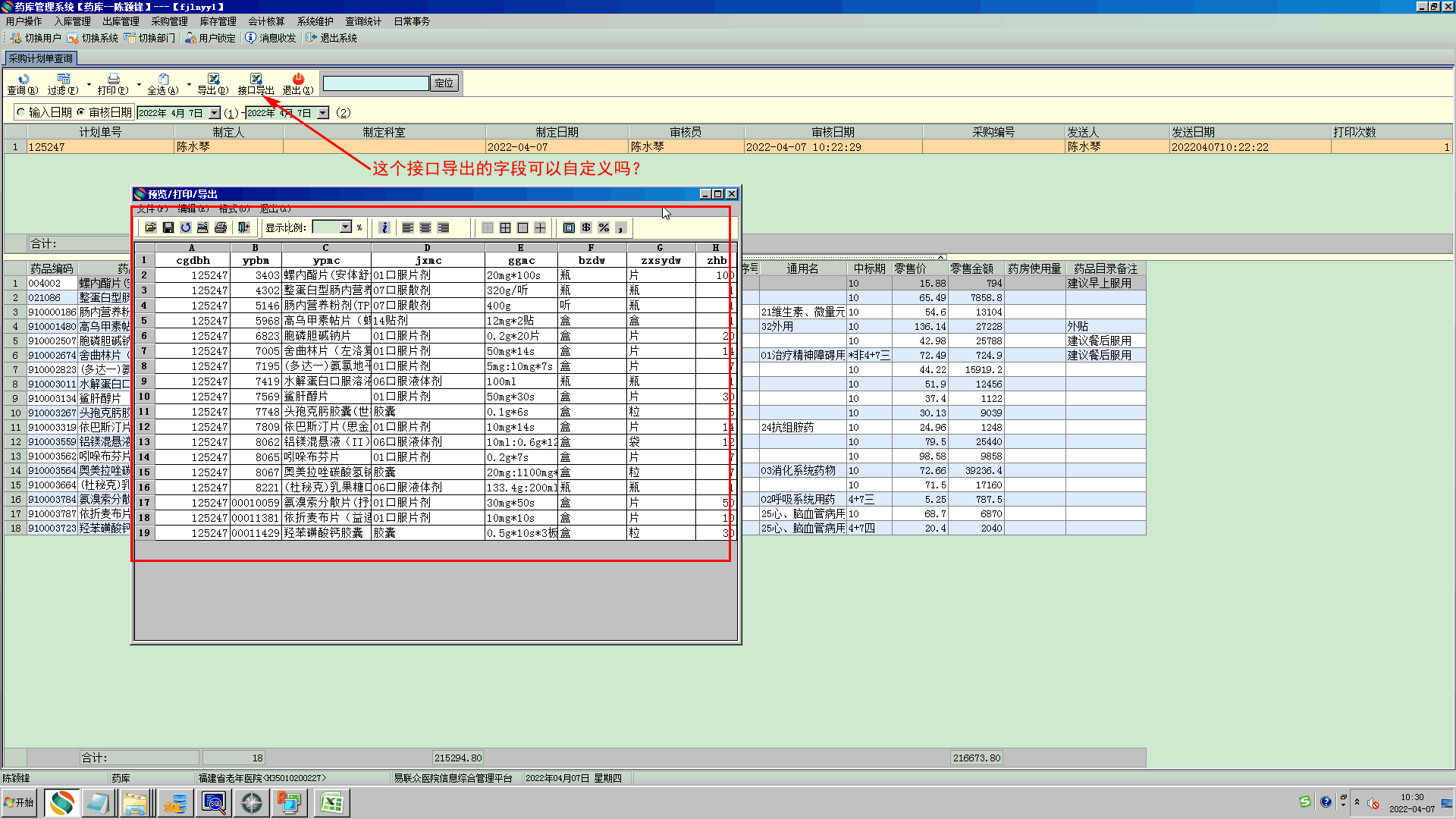Open the start date dropdown calendar
Screen dimensions: 1456x819
[215, 113]
